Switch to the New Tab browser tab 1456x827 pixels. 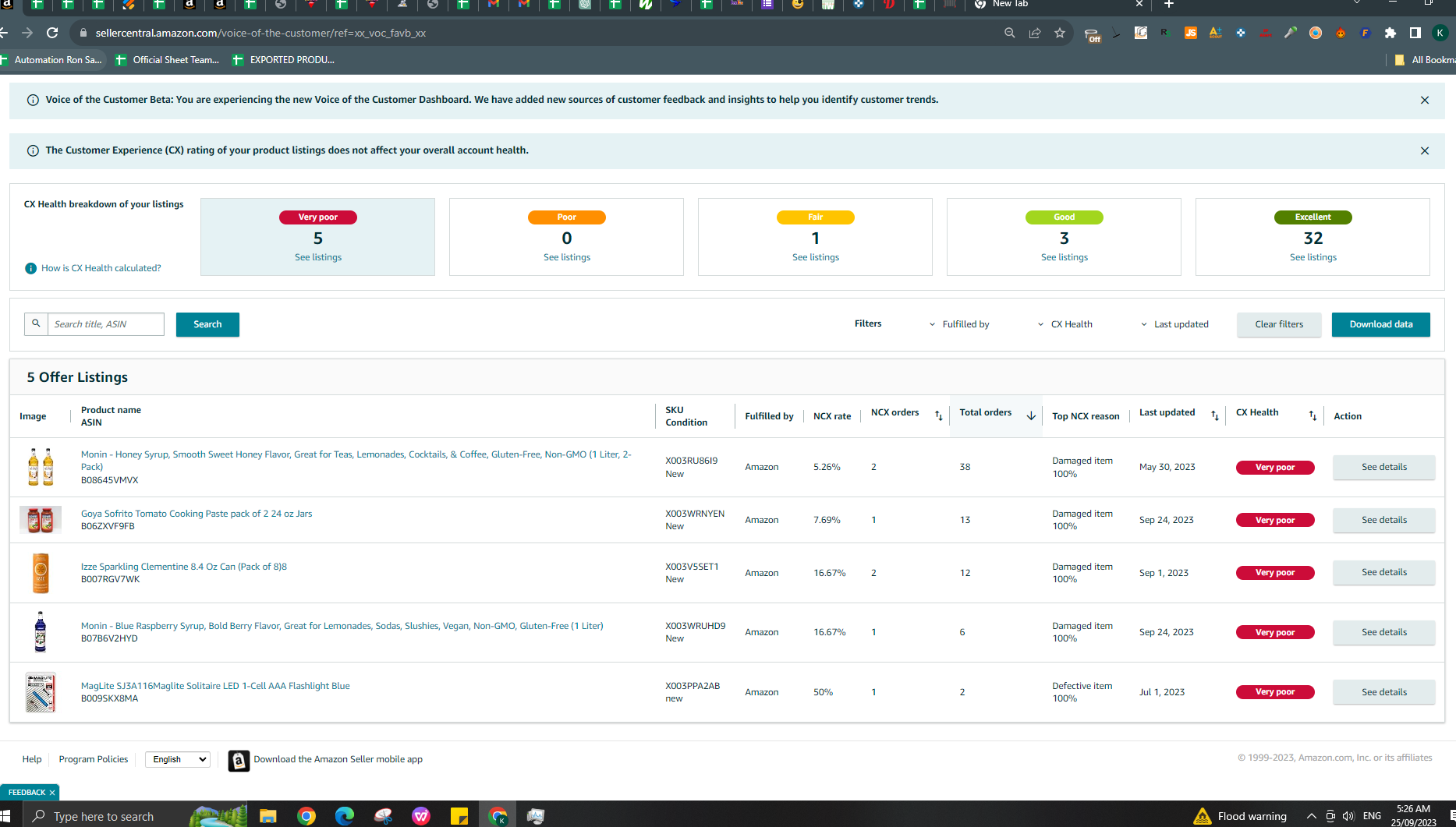[1057, 5]
